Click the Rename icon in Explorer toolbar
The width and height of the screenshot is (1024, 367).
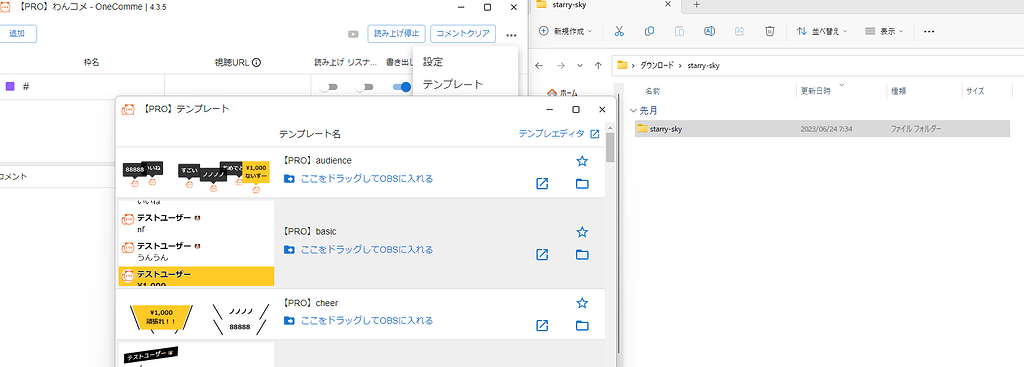[x=709, y=31]
